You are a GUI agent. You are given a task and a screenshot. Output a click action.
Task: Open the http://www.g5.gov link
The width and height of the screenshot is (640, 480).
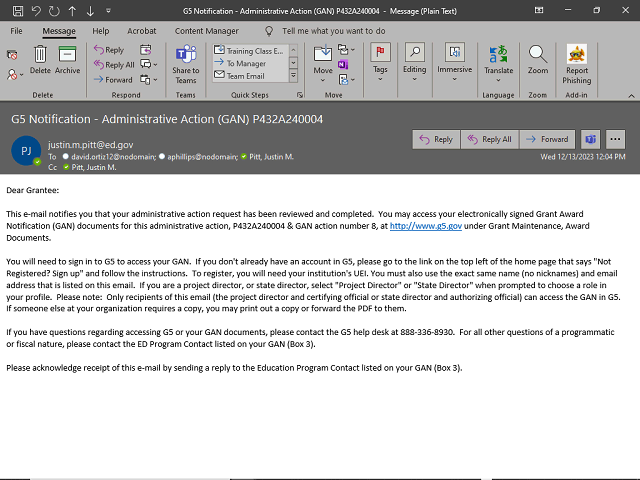pos(426,226)
